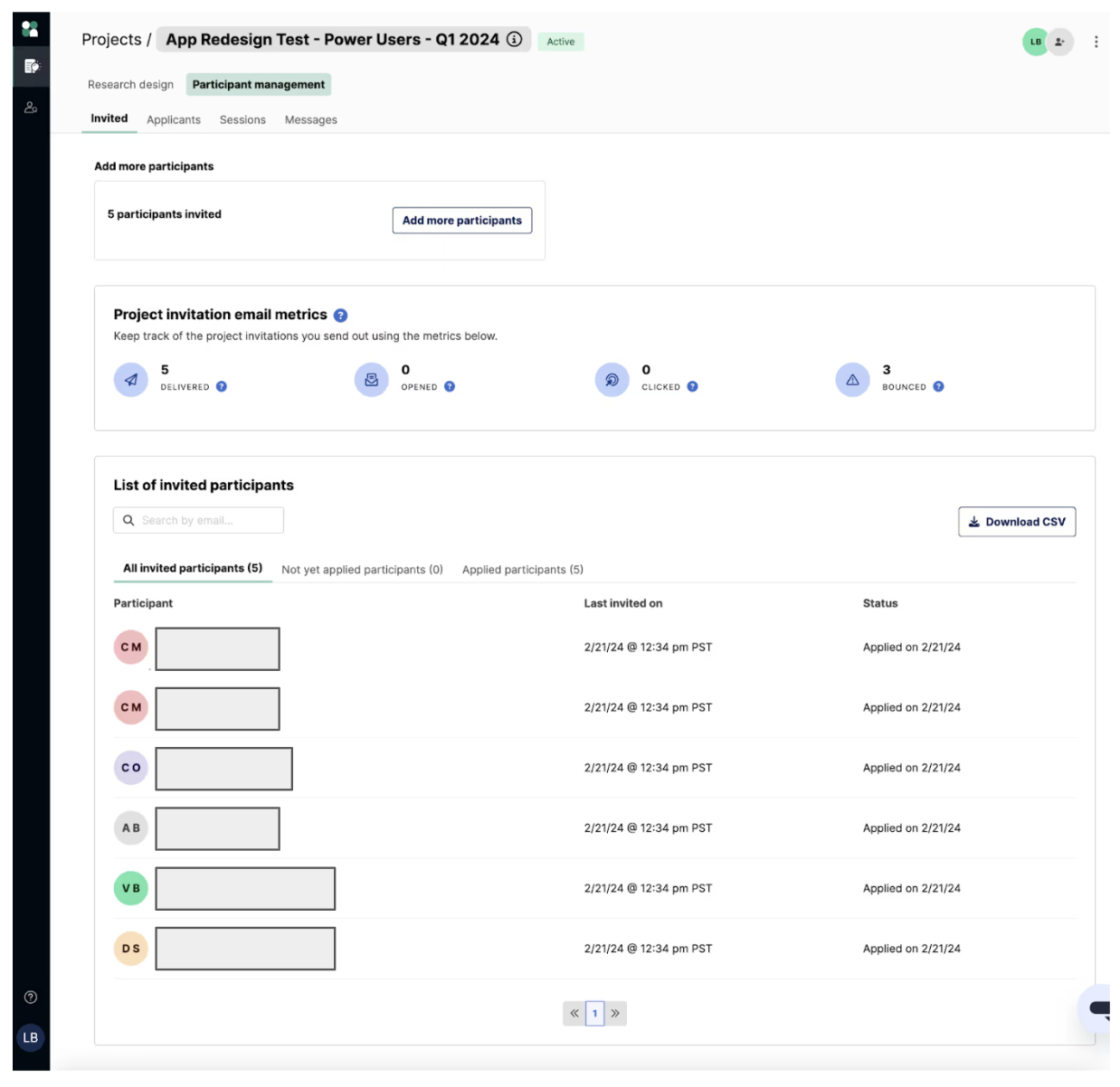Open the projects icon in sidebar
The width and height of the screenshot is (1120, 1087).
(31, 66)
